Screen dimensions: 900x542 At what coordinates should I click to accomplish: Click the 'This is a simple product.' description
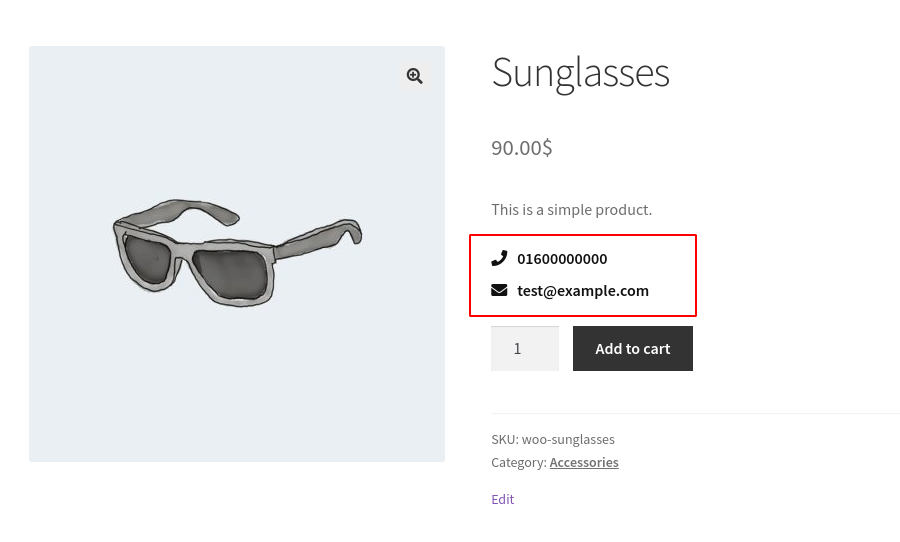(x=571, y=209)
